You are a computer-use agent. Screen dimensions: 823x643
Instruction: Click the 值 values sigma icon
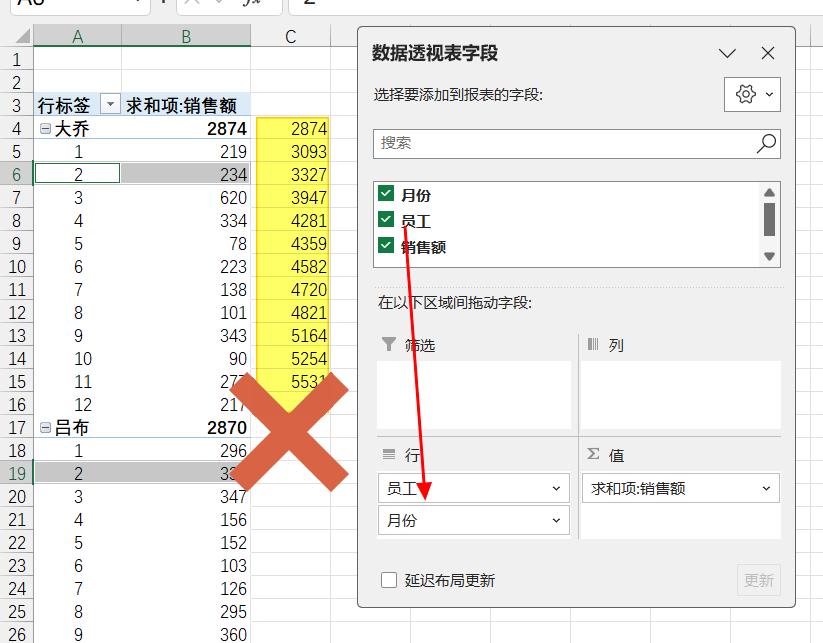tap(593, 453)
